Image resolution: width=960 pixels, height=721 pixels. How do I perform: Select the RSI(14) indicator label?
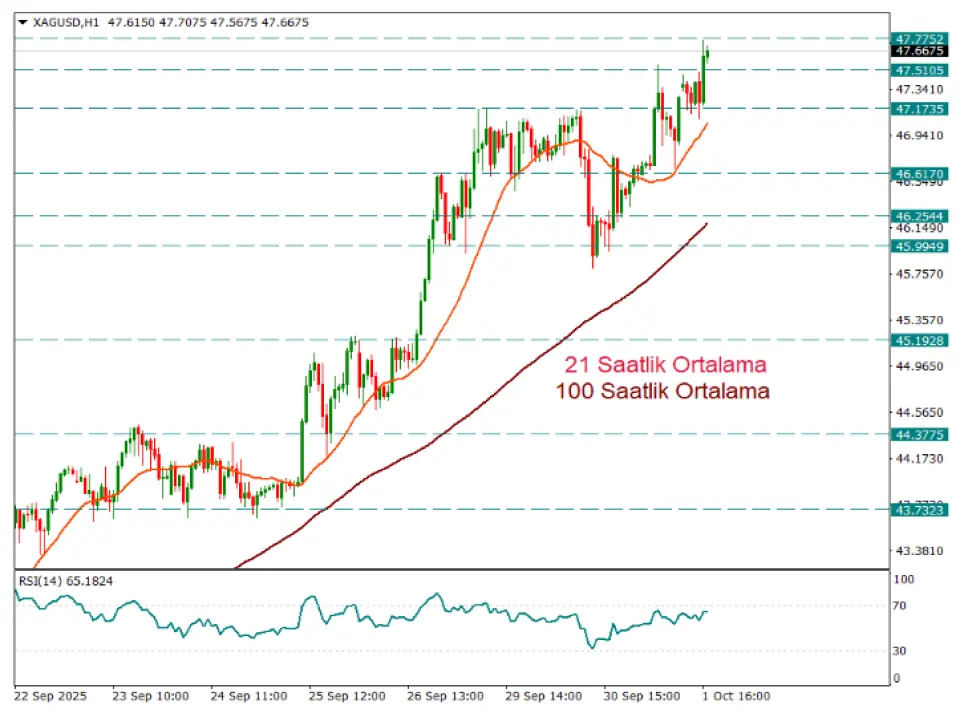66,580
